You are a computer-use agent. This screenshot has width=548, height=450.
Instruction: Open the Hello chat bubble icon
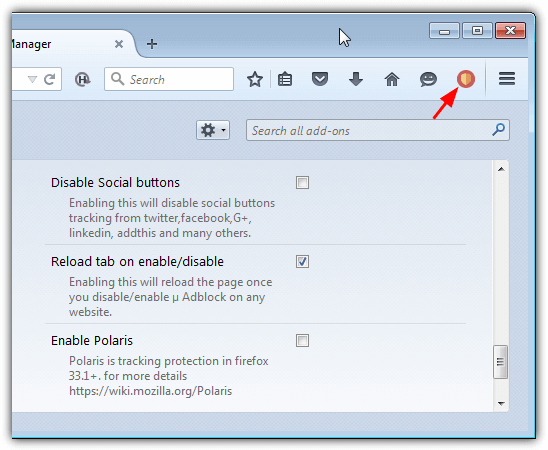[x=428, y=79]
